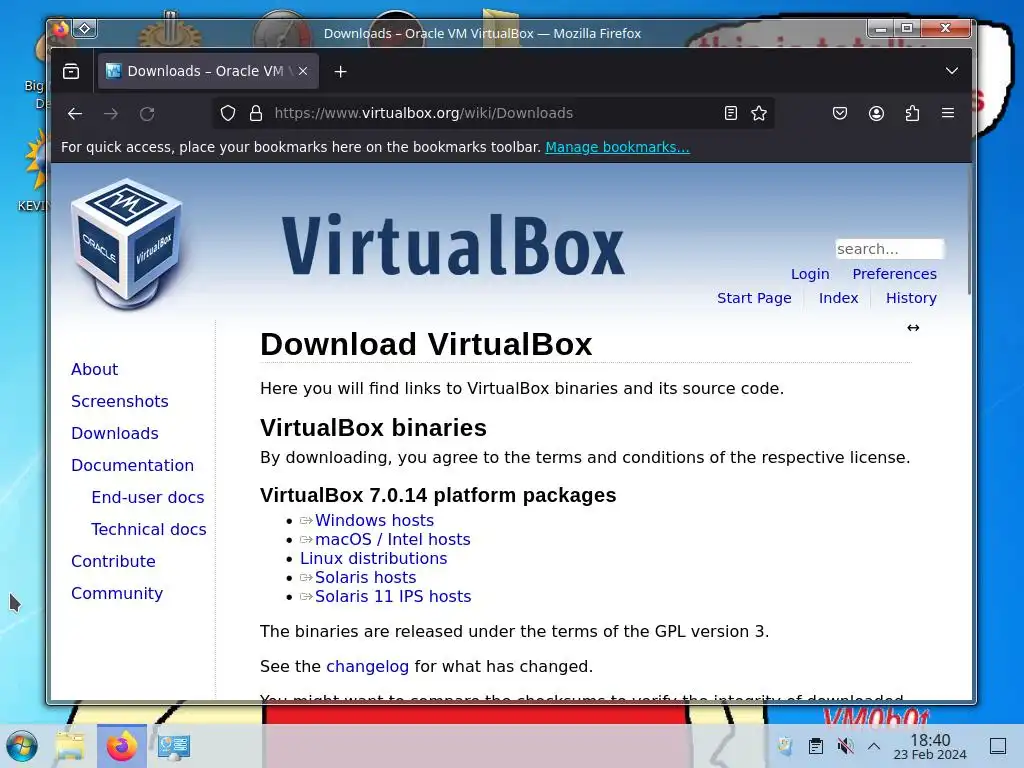Screen dimensions: 1024x768
Task: Open file explorer from taskbar
Action: pos(70,746)
